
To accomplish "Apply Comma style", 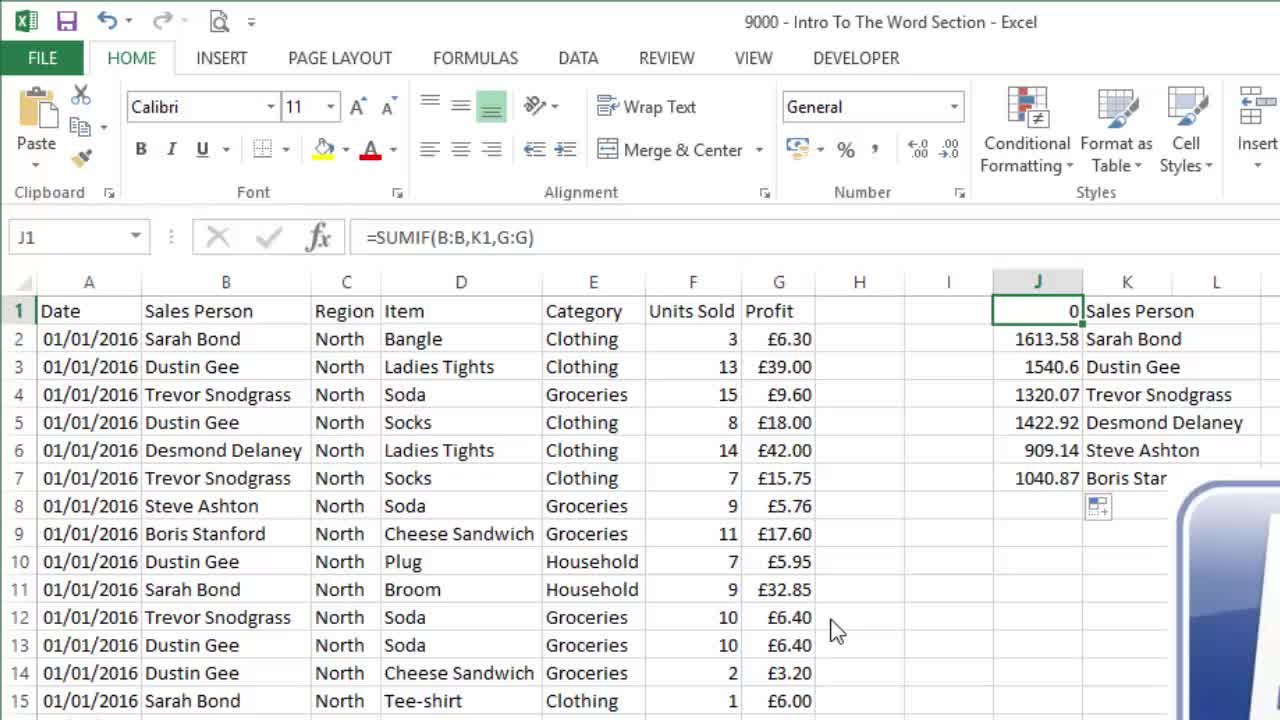I will [x=875, y=149].
